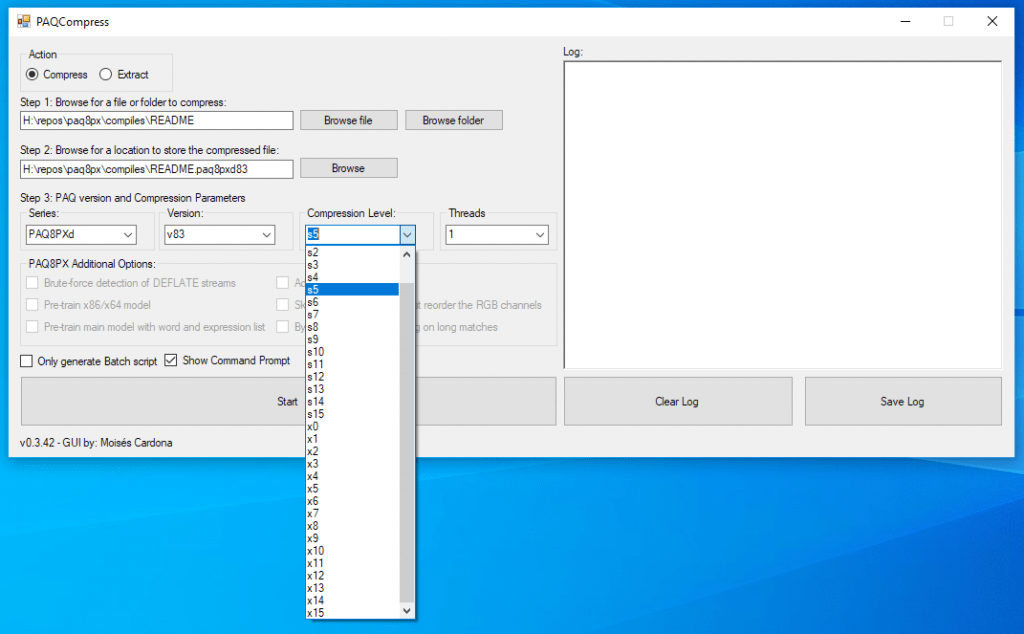Set compression level to x11
This screenshot has width=1024, height=634.
click(x=353, y=563)
